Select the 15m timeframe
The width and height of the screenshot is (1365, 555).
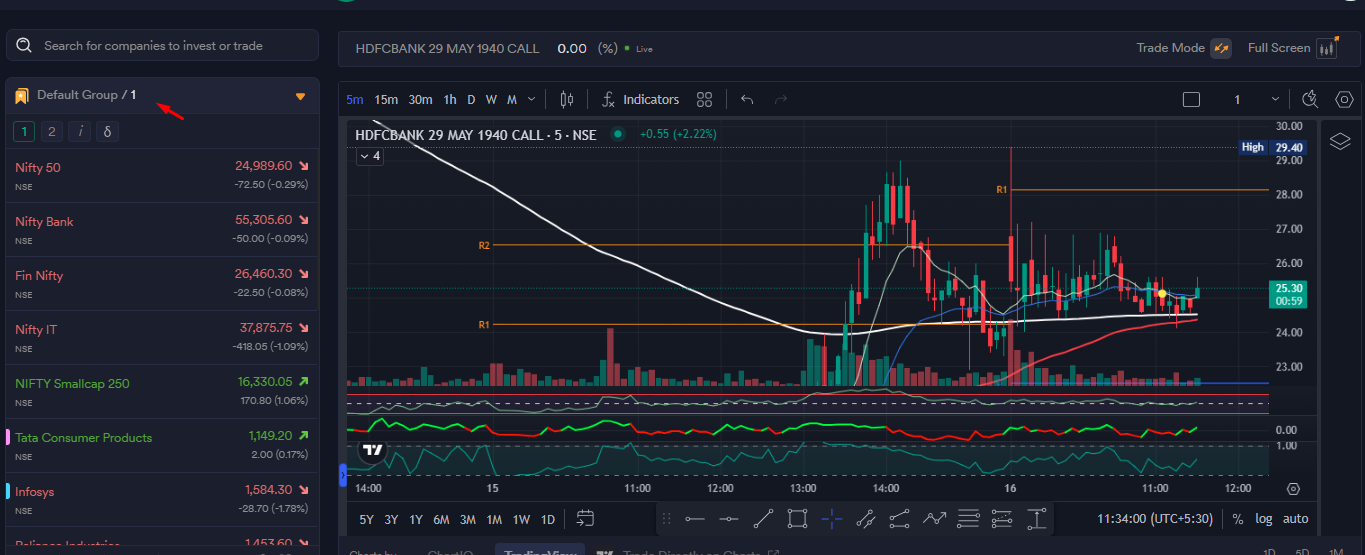[x=386, y=99]
